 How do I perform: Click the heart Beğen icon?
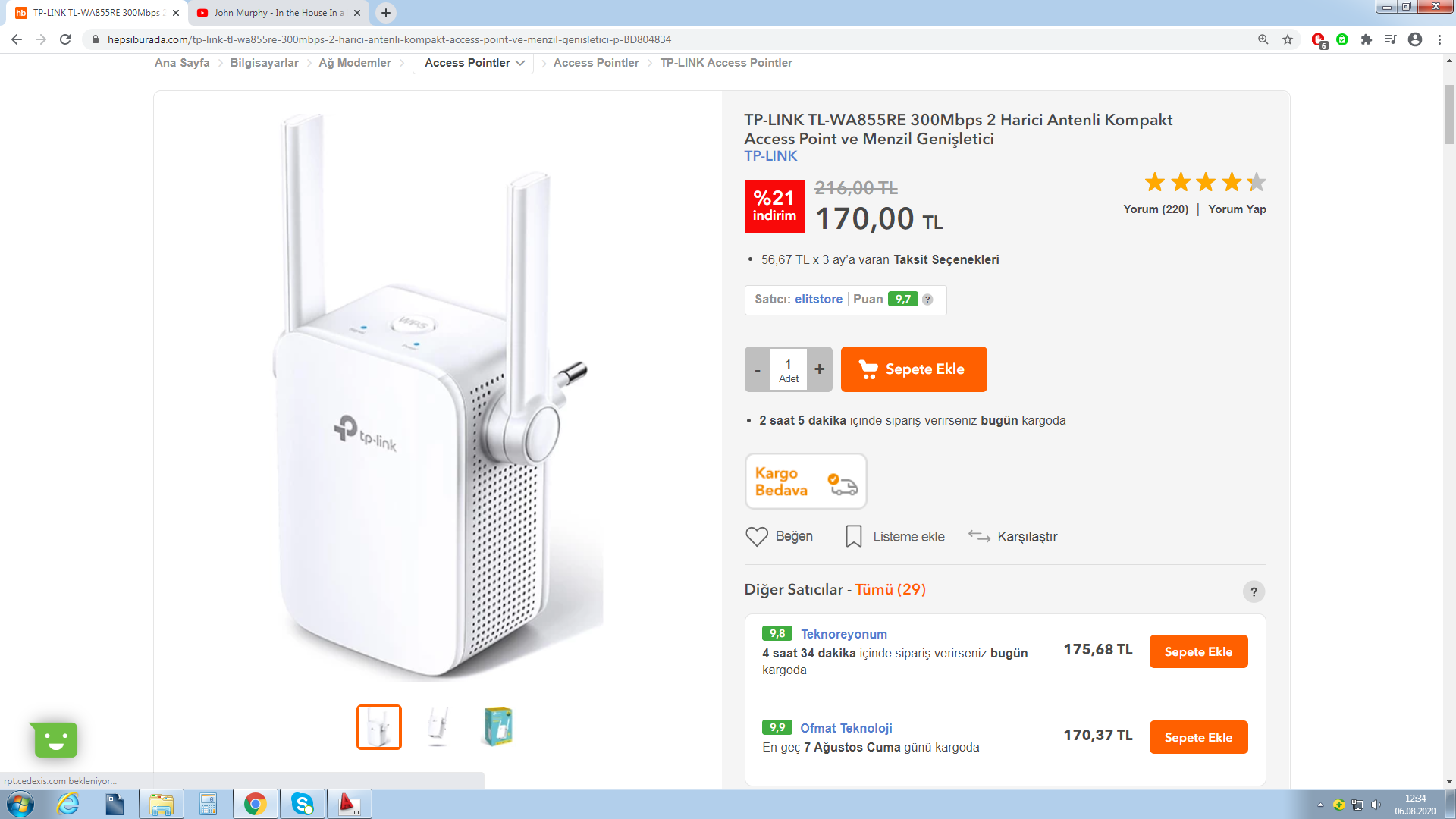[x=756, y=537]
